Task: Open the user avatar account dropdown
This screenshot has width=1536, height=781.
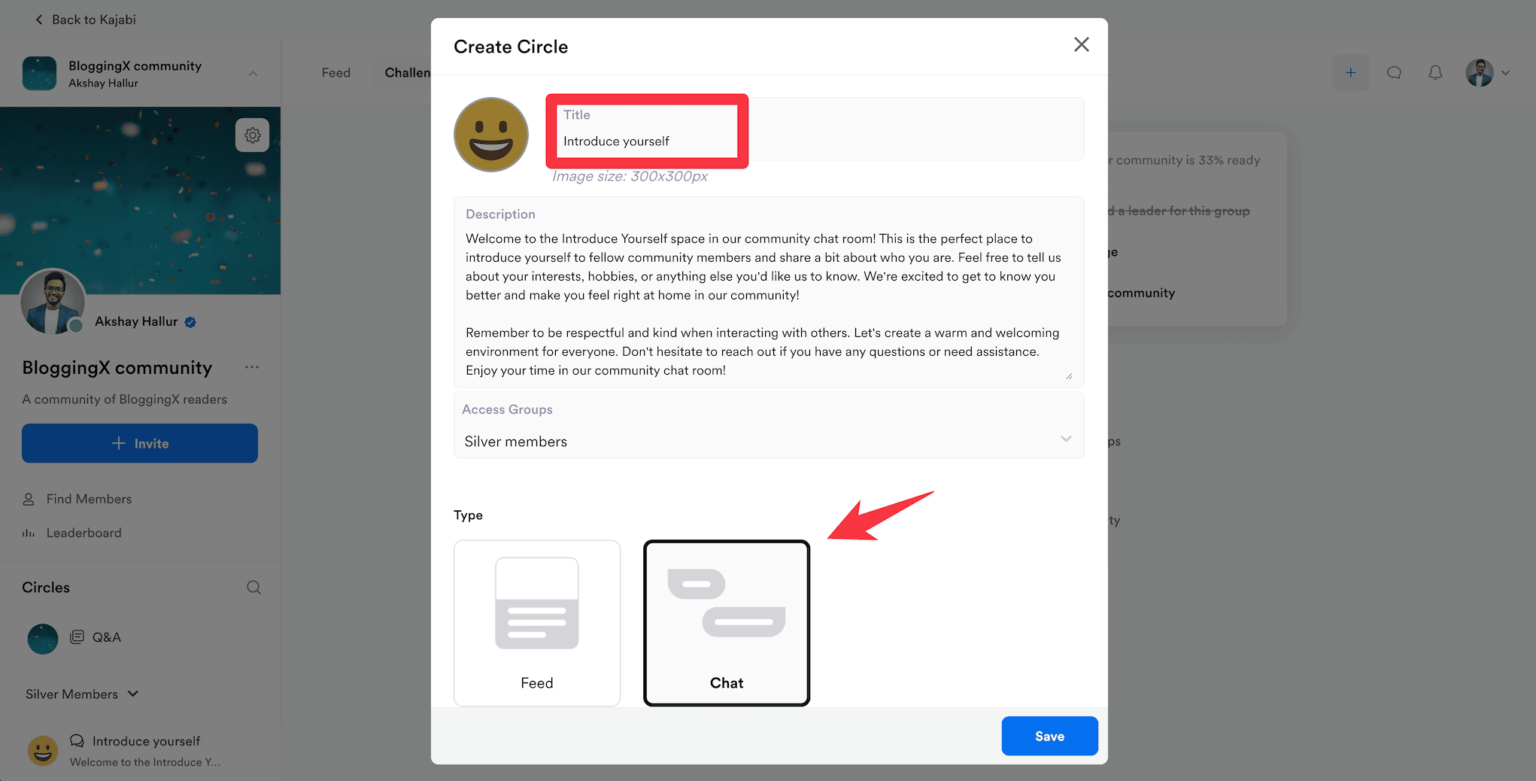Action: click(1488, 73)
